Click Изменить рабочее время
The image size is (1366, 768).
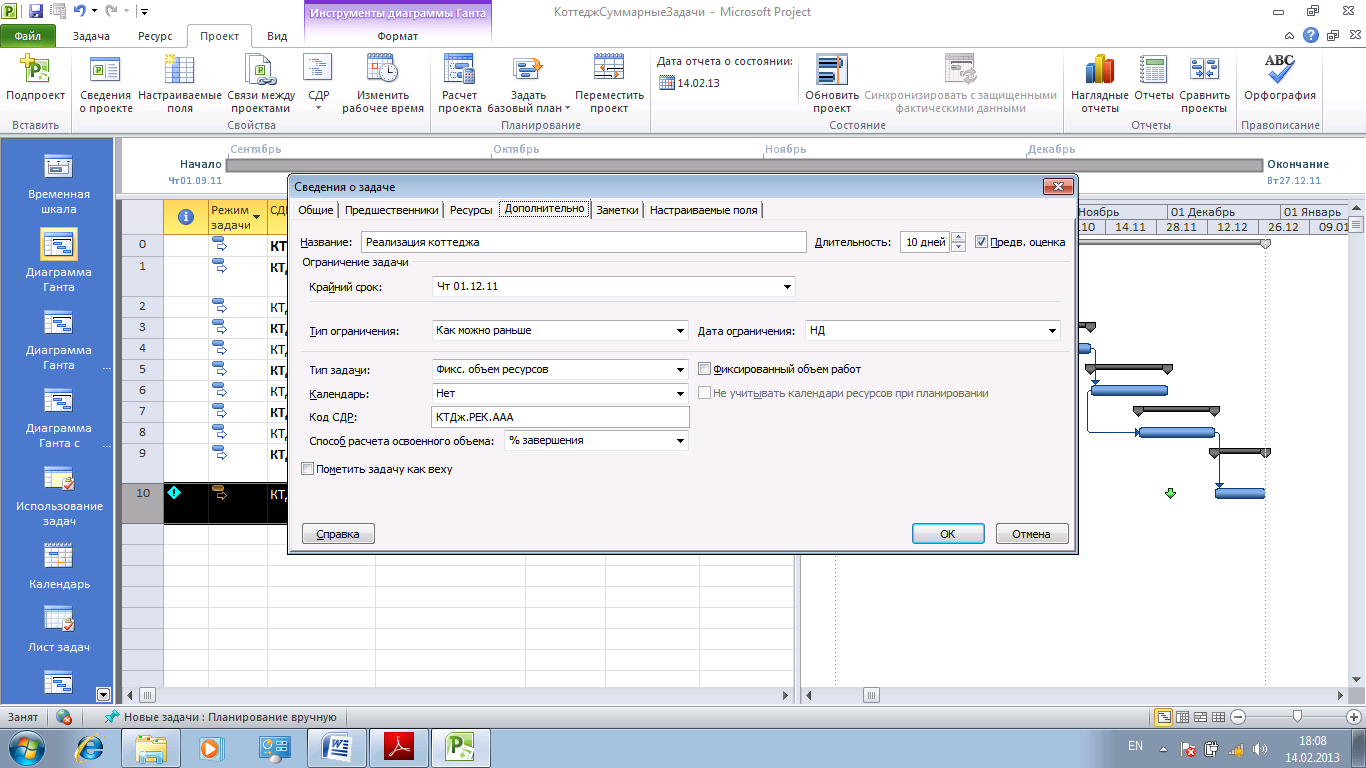click(383, 85)
